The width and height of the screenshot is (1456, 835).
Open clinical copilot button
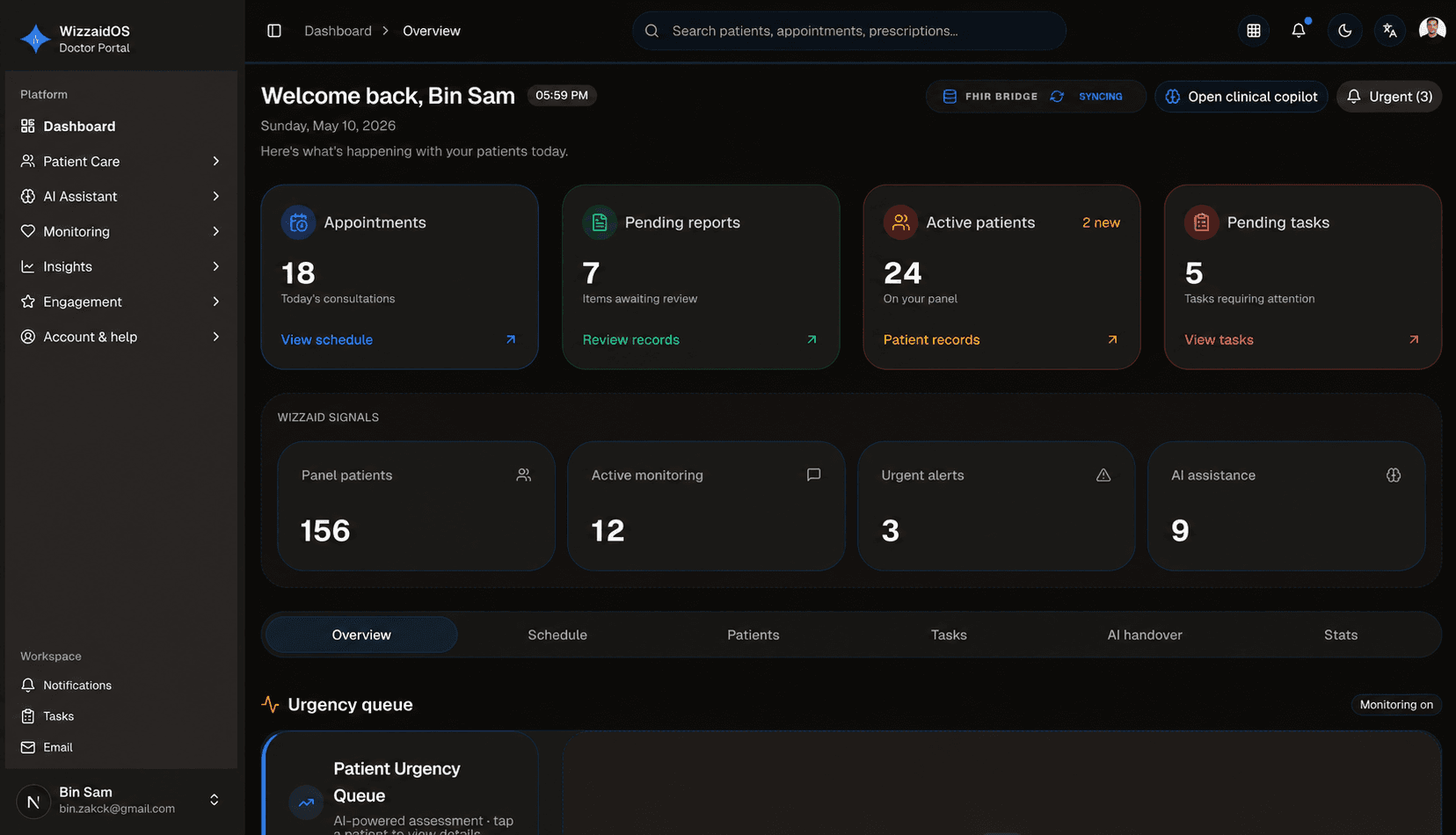point(1241,97)
